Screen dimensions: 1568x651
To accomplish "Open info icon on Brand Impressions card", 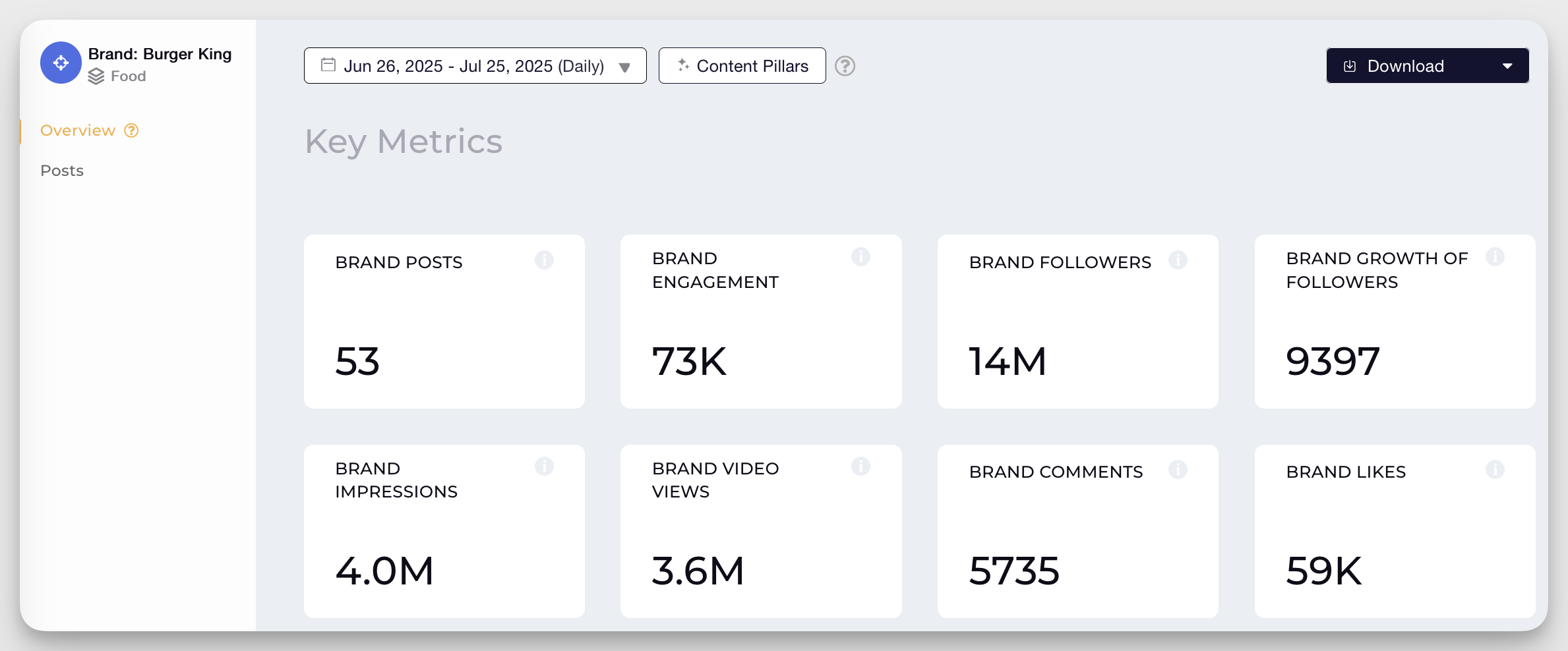I will 544,467.
